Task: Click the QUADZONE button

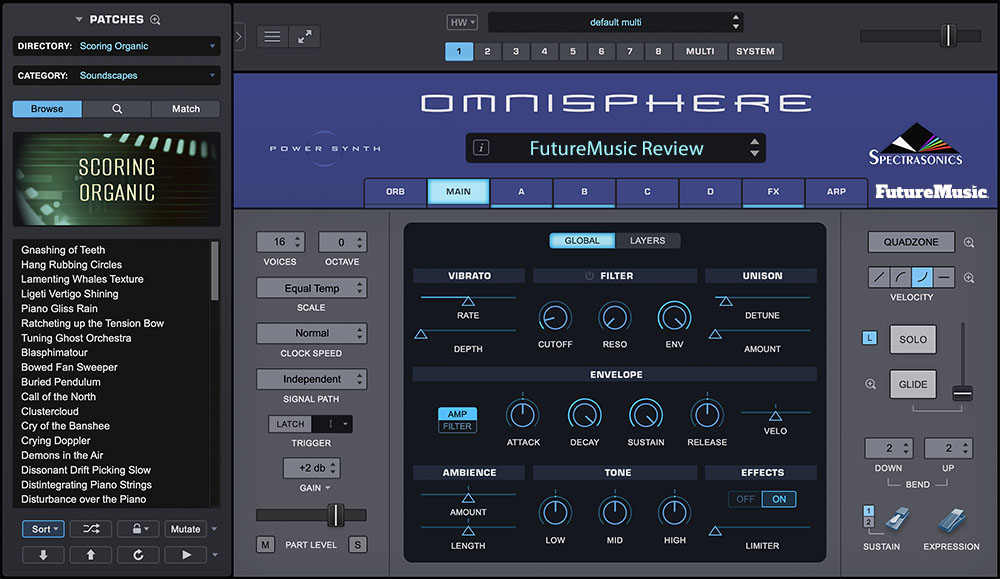Action: [911, 242]
